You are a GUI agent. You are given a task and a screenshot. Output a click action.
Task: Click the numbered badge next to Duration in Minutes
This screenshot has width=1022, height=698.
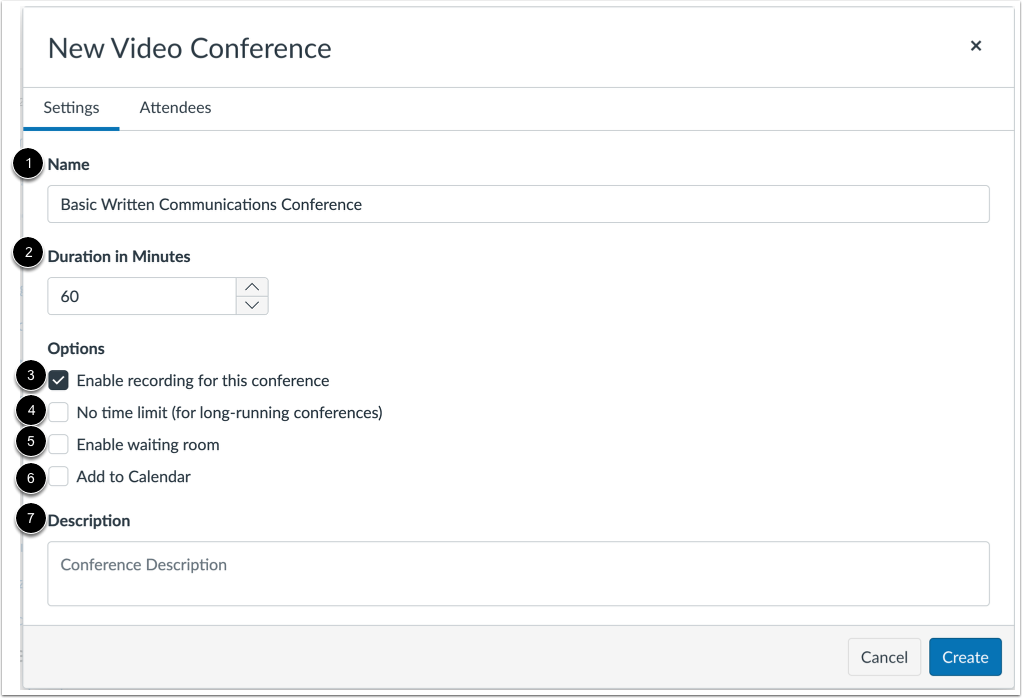(29, 256)
